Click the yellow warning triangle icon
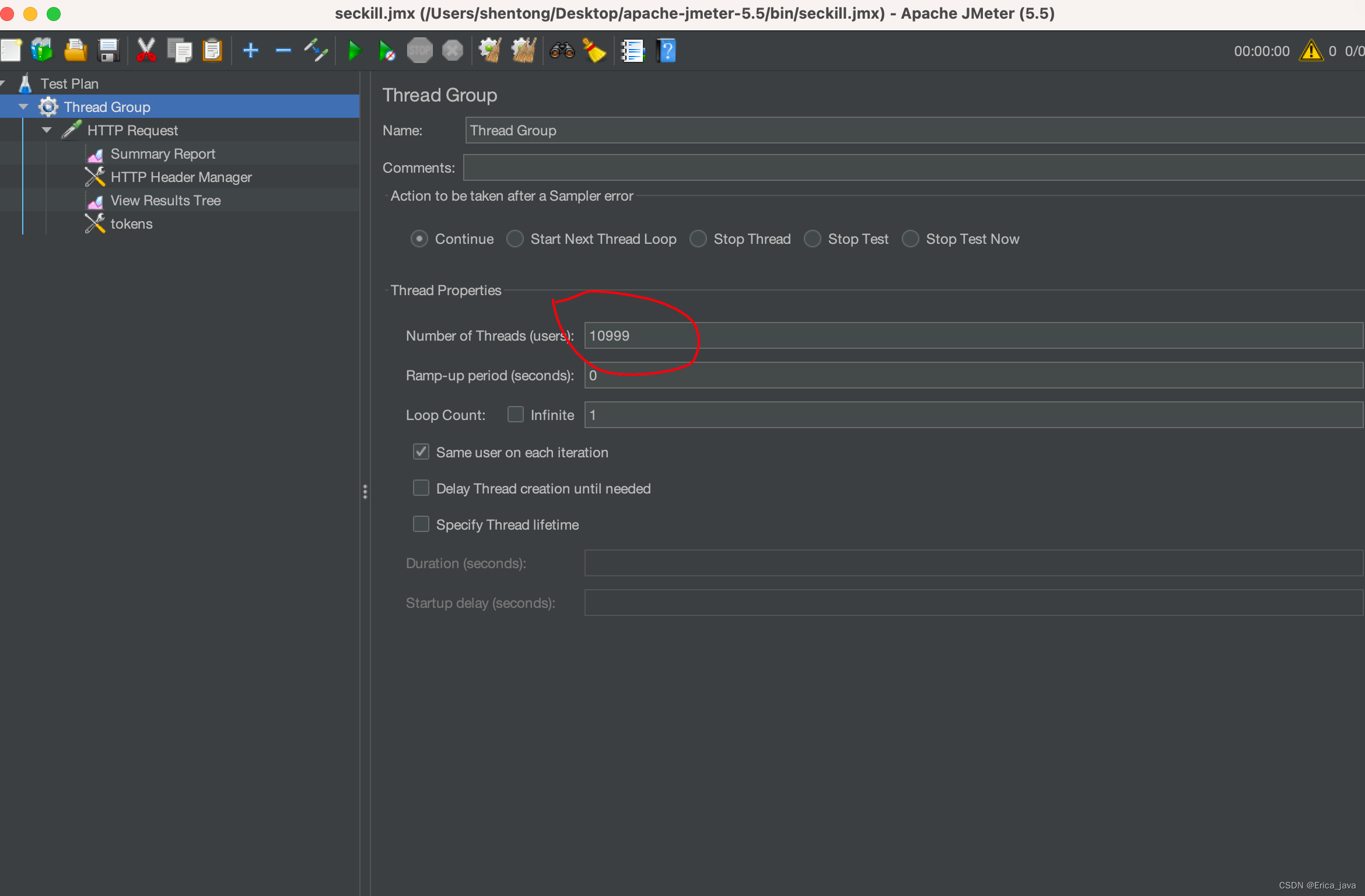Image resolution: width=1365 pixels, height=896 pixels. pyautogui.click(x=1311, y=51)
